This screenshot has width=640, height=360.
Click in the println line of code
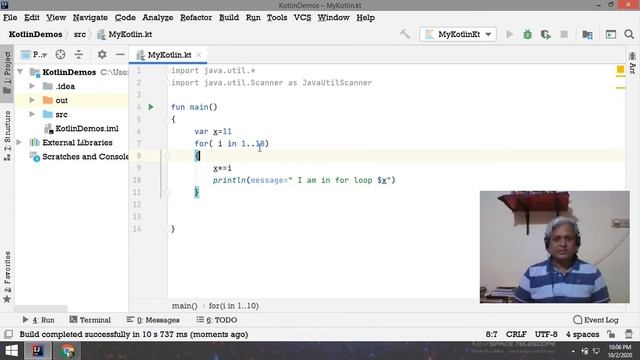[304, 180]
